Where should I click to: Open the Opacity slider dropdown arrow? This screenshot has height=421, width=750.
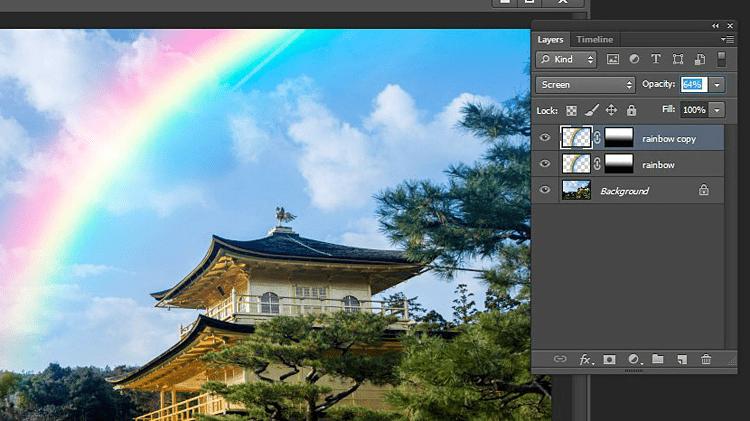tap(717, 85)
